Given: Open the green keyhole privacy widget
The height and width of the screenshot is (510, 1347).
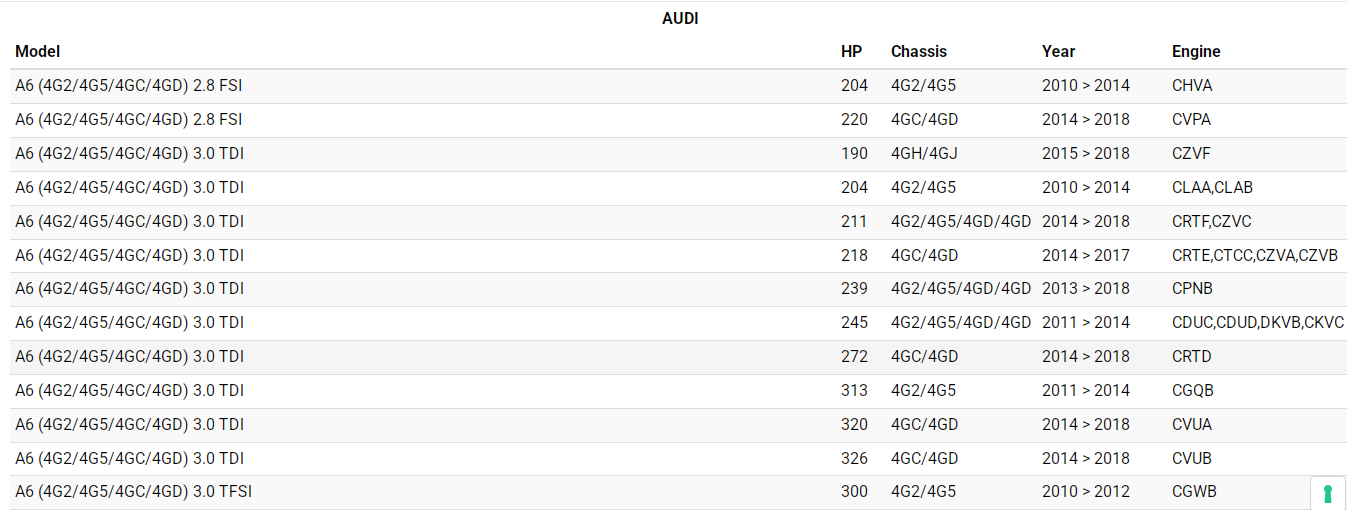Looking at the screenshot, I should [x=1327, y=493].
